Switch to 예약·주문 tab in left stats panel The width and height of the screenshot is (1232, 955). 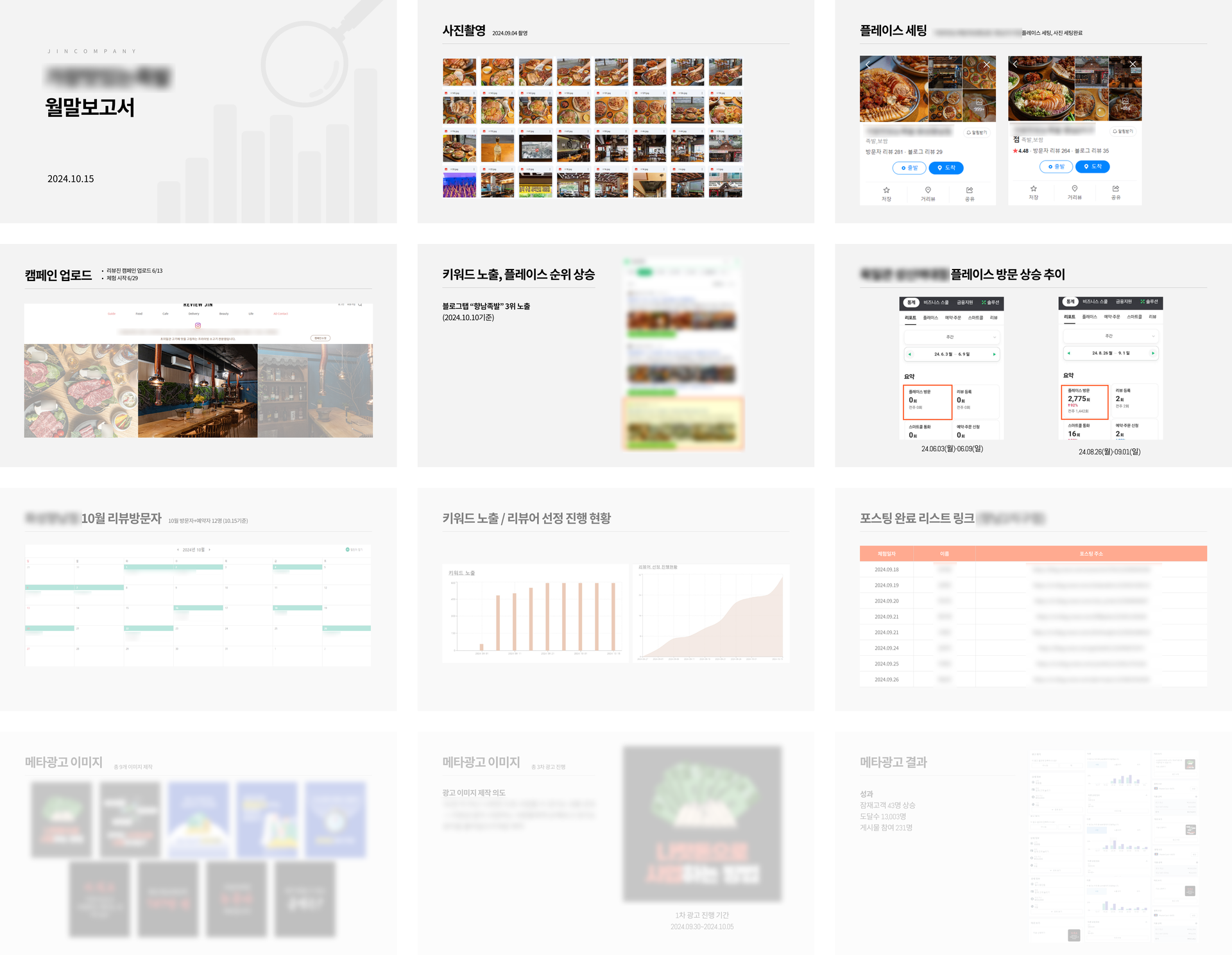953,318
